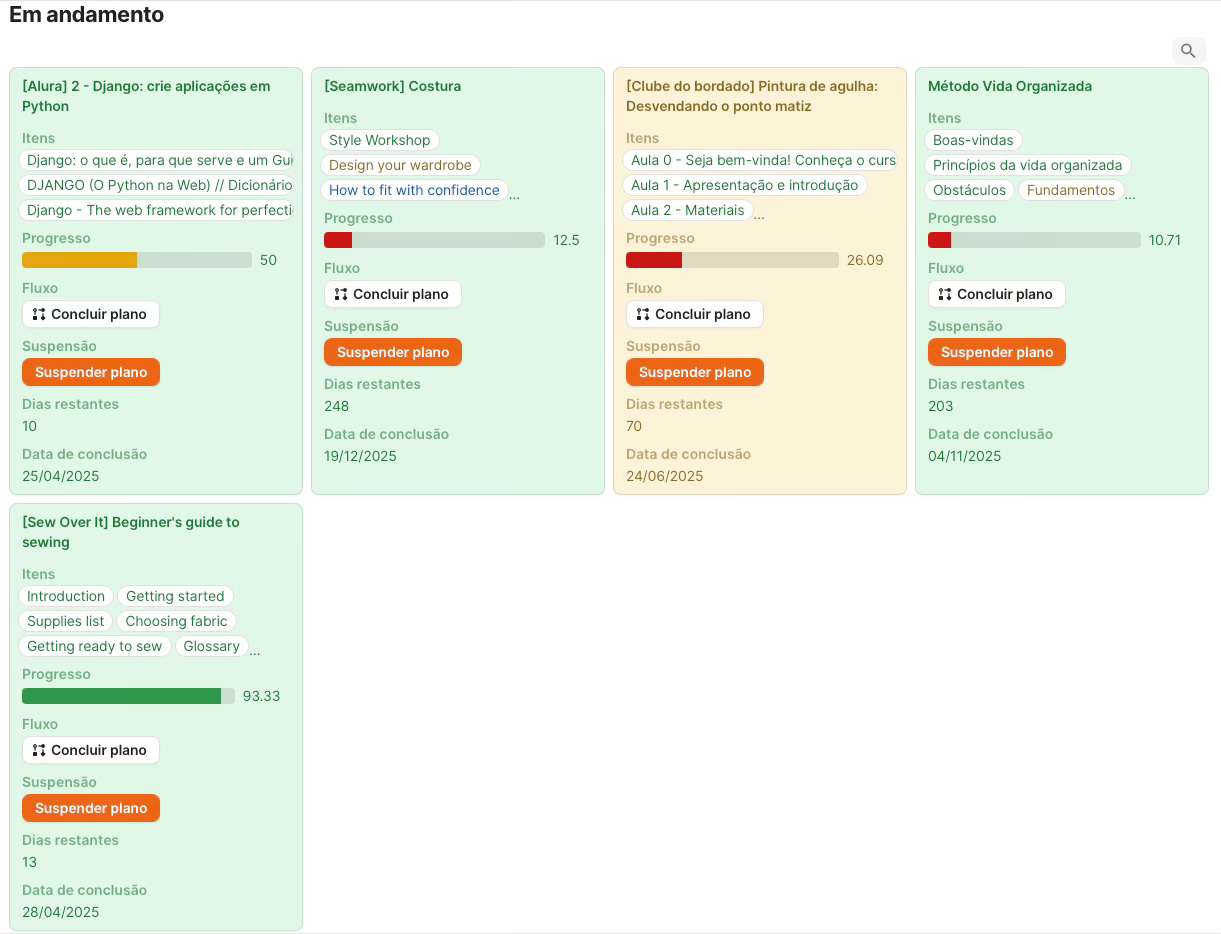Viewport: 1221px width, 934px height.
Task: Open the Método Vida Organizada card title
Action: pos(1010,86)
